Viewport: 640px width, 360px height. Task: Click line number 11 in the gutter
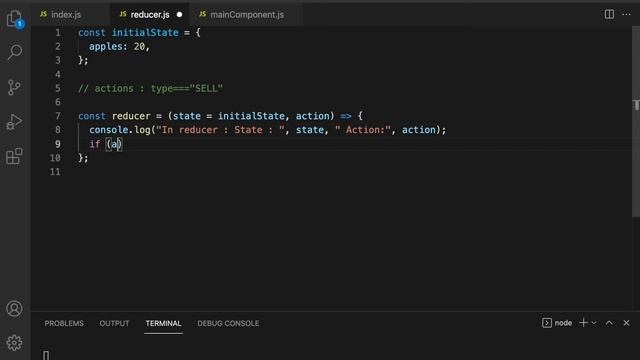(55, 172)
